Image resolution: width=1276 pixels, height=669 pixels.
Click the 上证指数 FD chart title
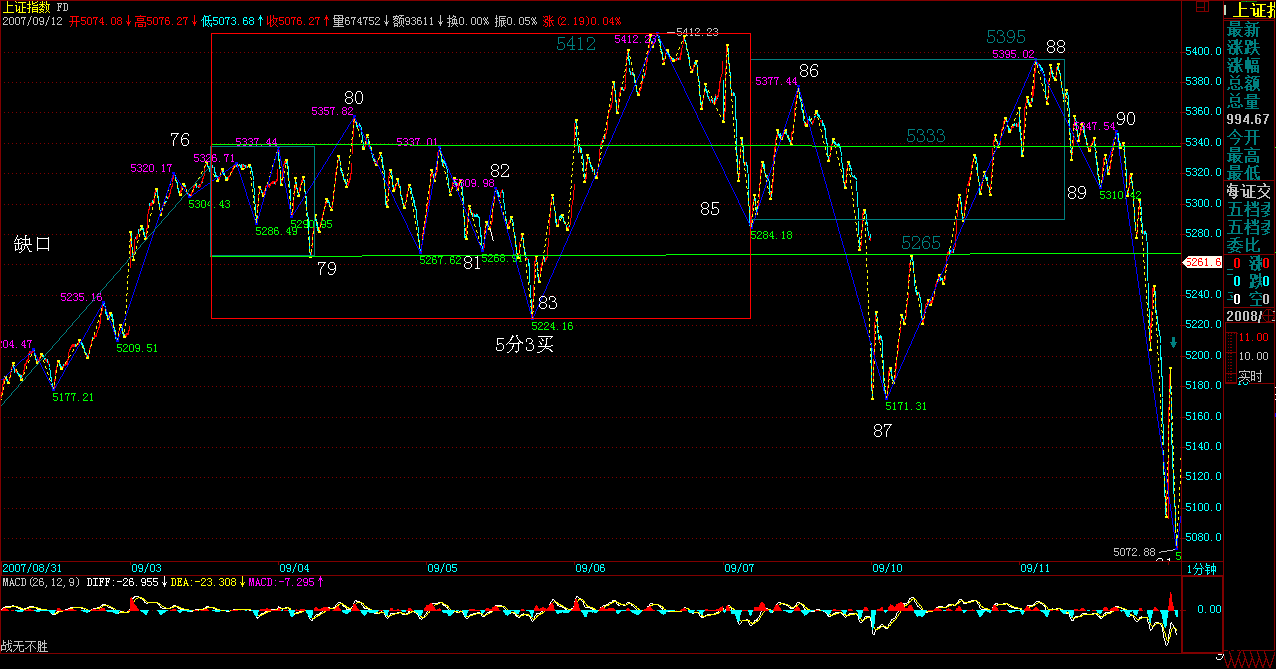35,7
